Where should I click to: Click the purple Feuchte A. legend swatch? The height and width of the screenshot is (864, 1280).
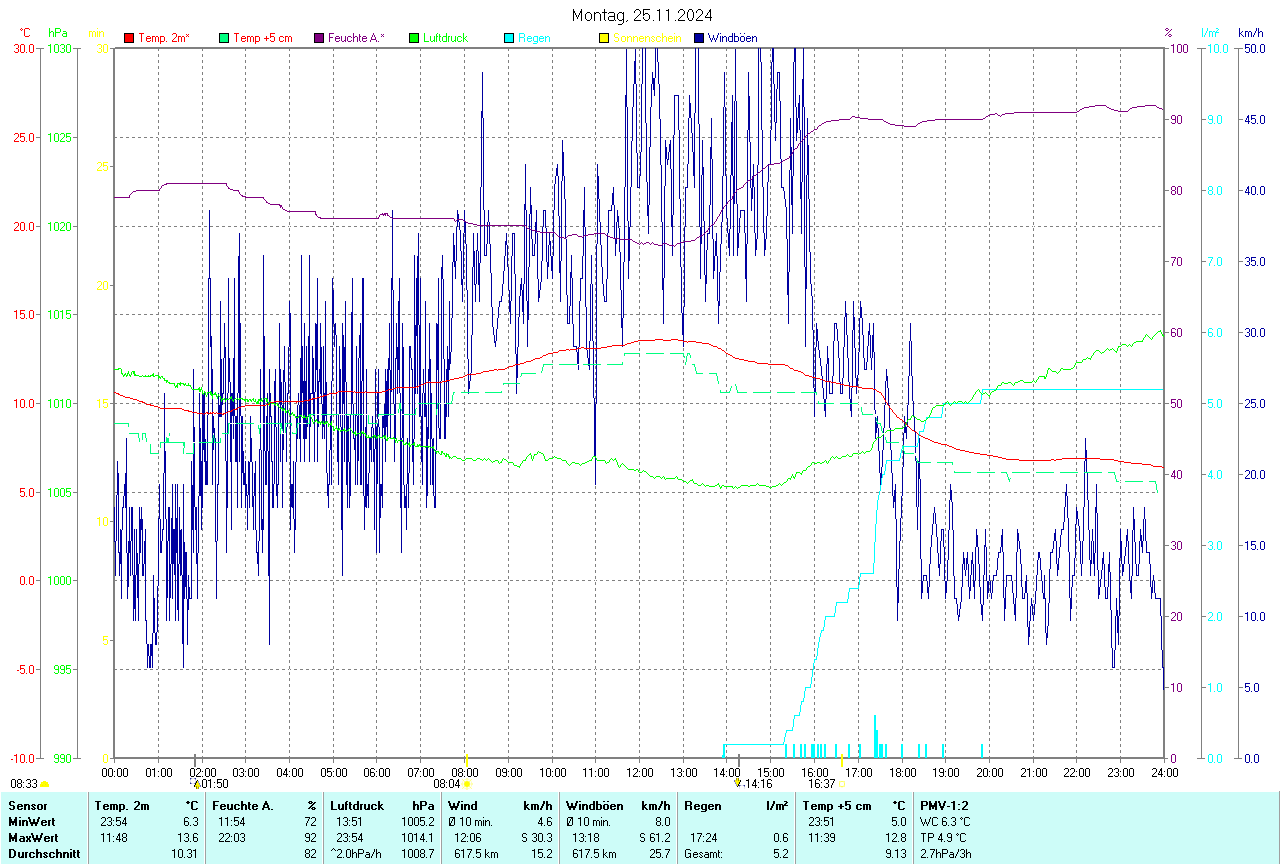click(319, 38)
